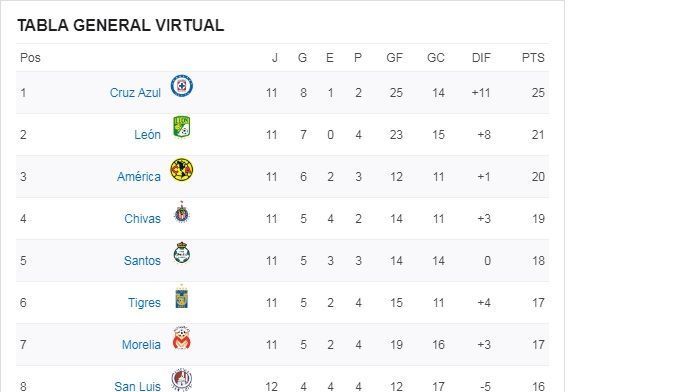Click the San Luis club badge
Image resolution: width=696 pixels, height=392 pixels.
tap(182, 380)
